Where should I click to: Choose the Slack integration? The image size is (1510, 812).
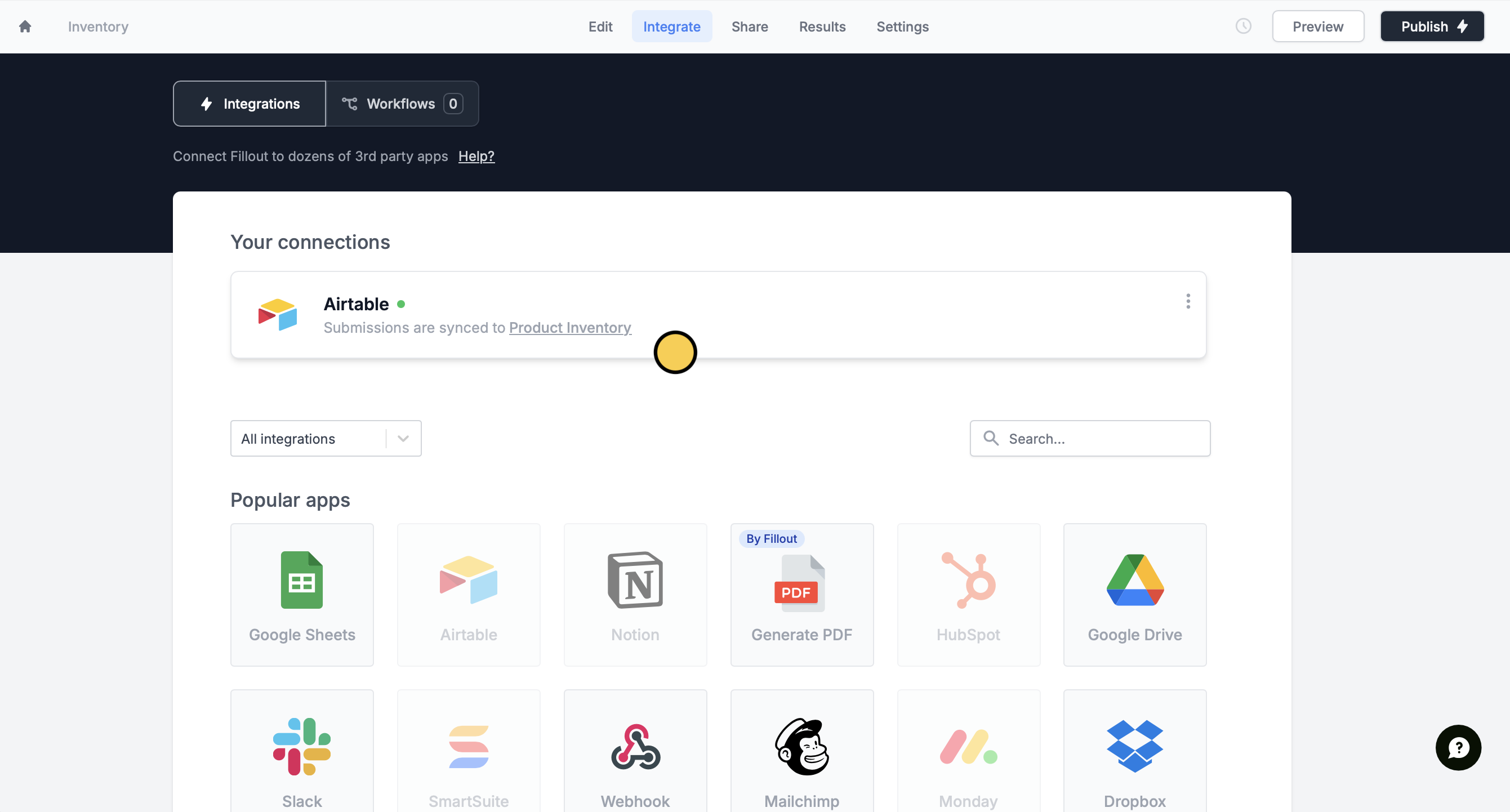[x=302, y=752]
